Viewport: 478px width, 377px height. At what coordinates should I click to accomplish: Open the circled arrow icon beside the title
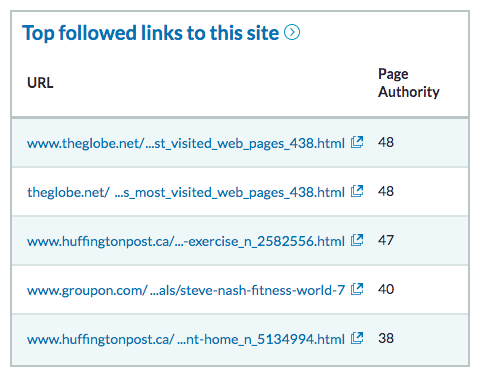(292, 33)
